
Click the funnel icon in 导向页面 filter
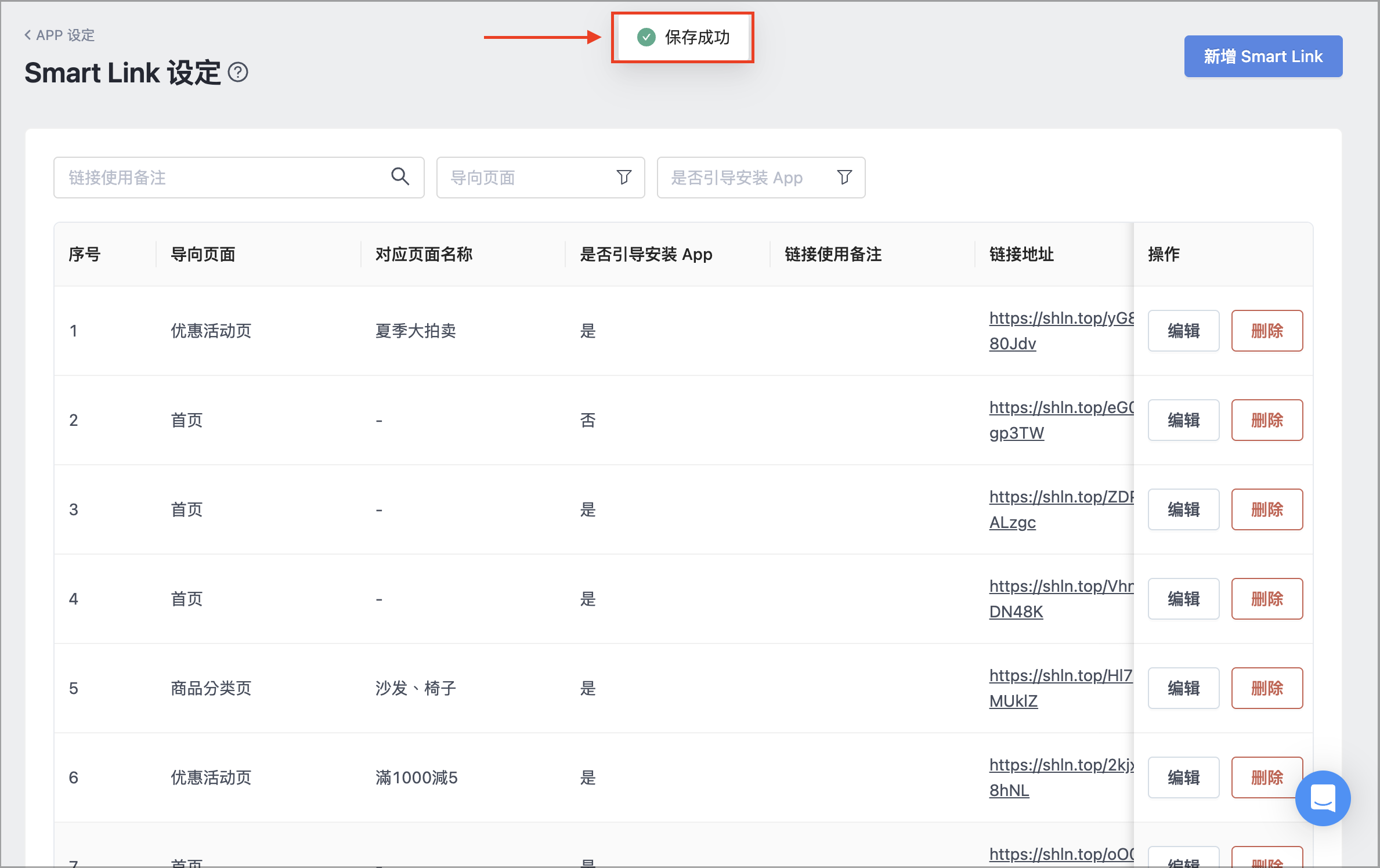pyautogui.click(x=624, y=177)
